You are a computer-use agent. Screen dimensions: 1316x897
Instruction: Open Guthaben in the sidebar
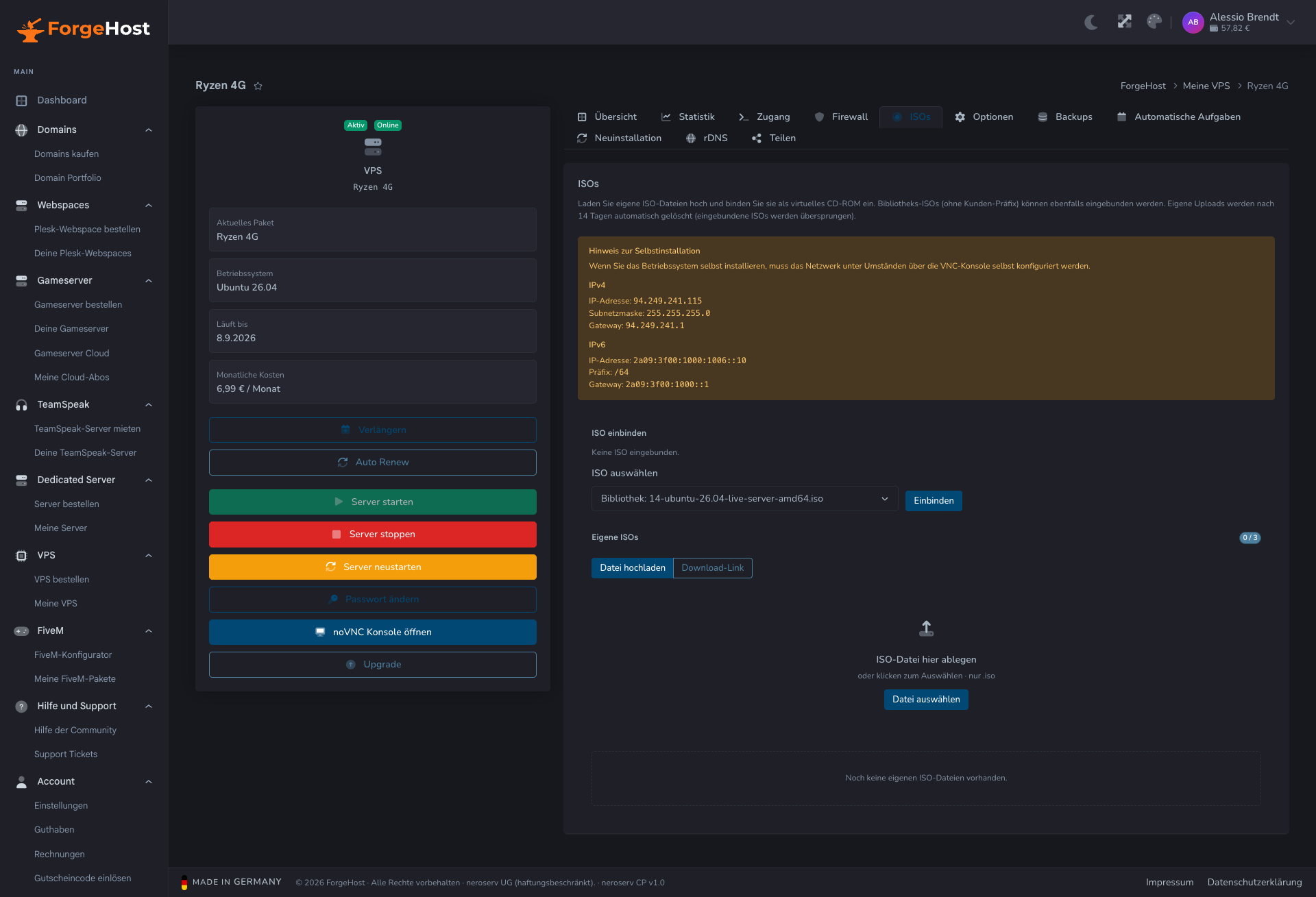pos(54,830)
